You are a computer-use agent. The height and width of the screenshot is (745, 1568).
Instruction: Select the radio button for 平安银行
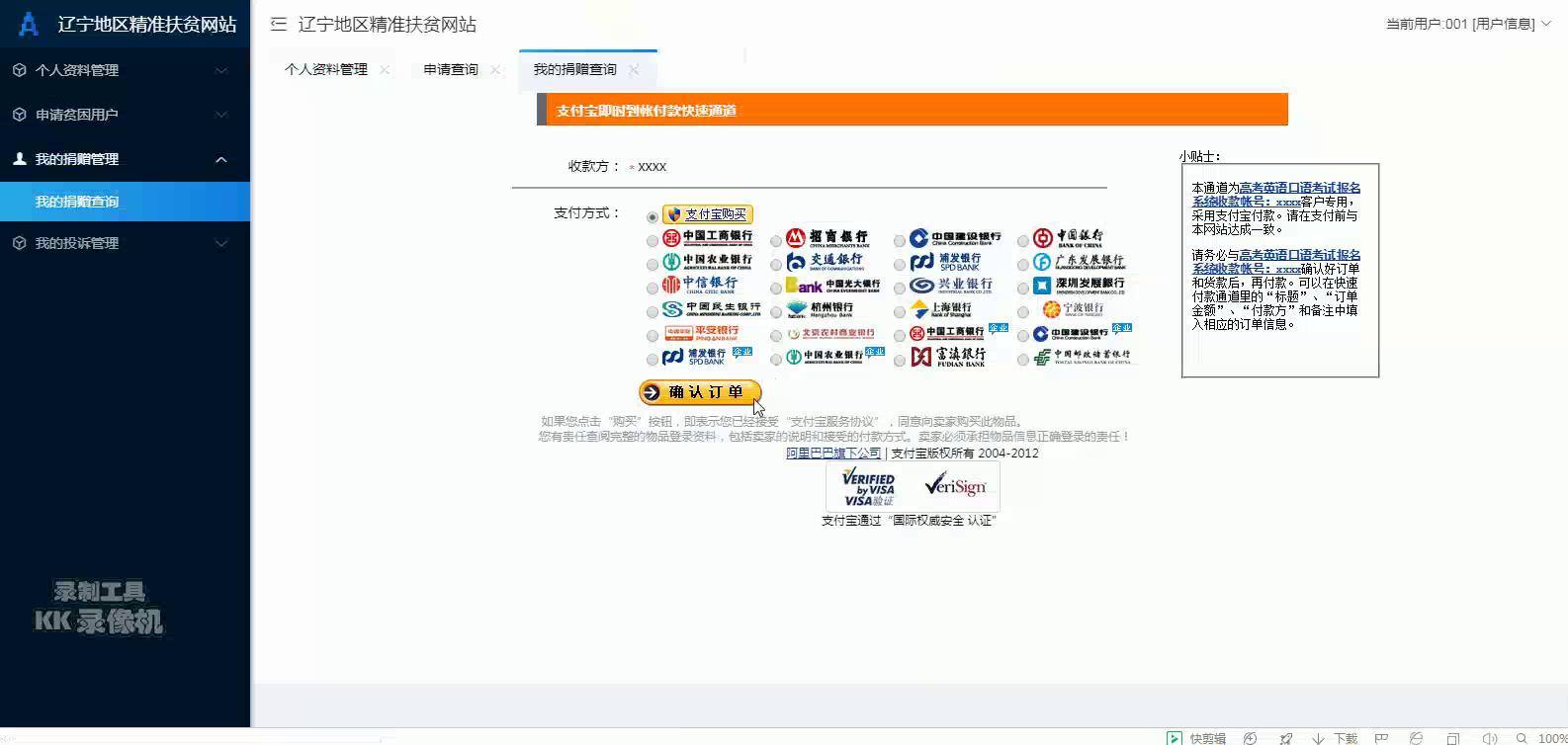[652, 336]
